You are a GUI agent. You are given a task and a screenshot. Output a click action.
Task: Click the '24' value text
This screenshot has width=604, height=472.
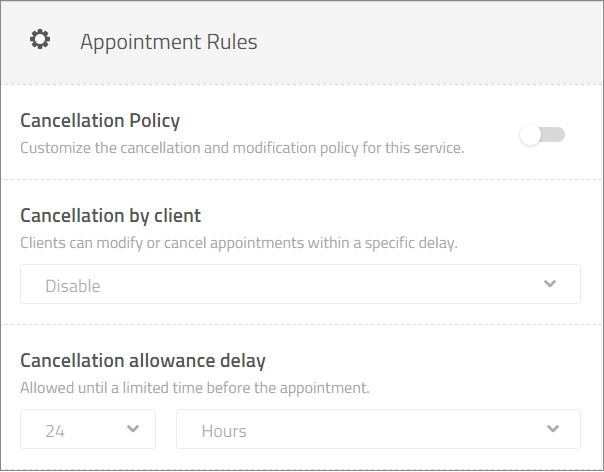[55, 431]
